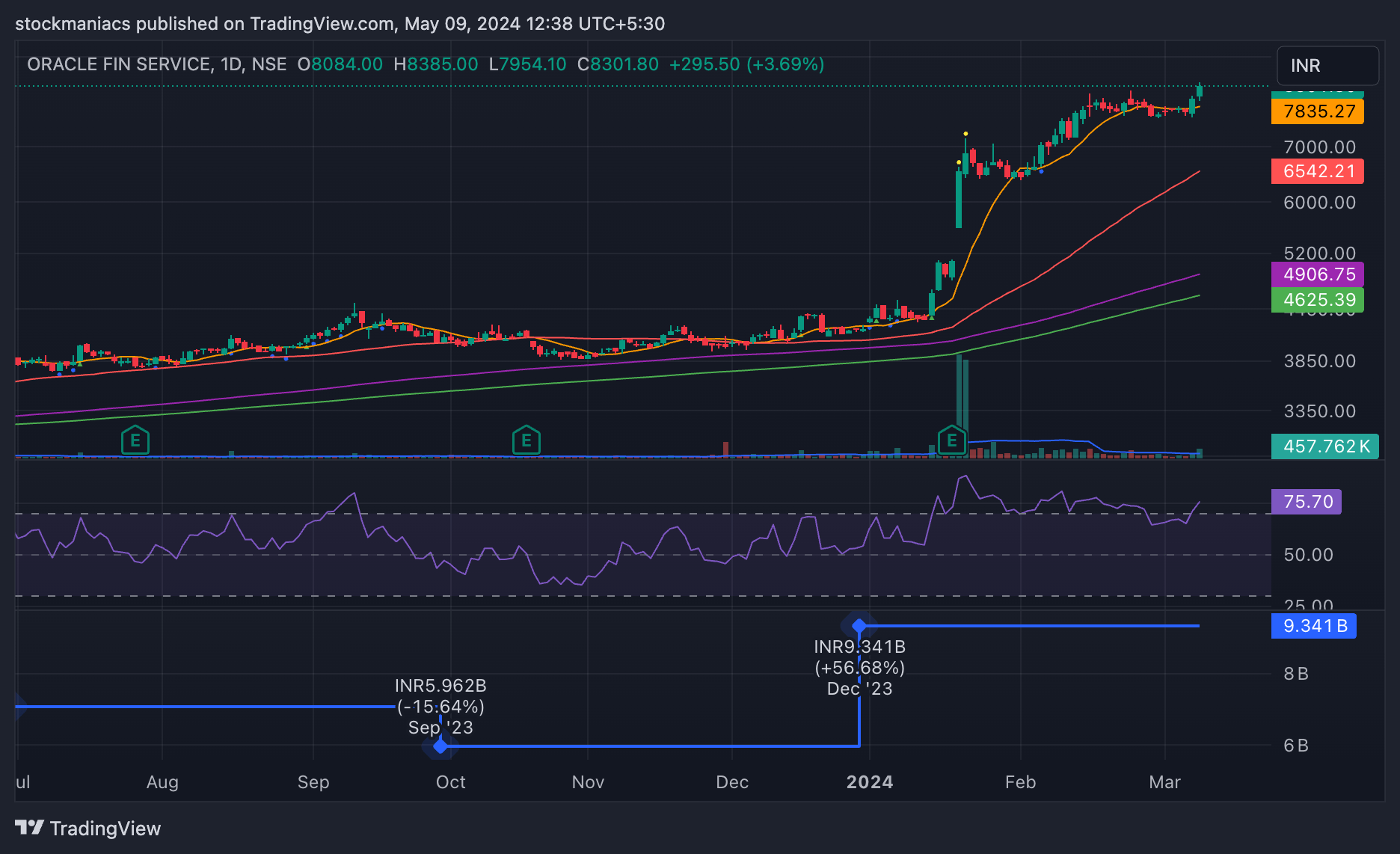Viewport: 1400px width, 854px height.
Task: Click the February earnings "E" marker
Action: tap(951, 440)
